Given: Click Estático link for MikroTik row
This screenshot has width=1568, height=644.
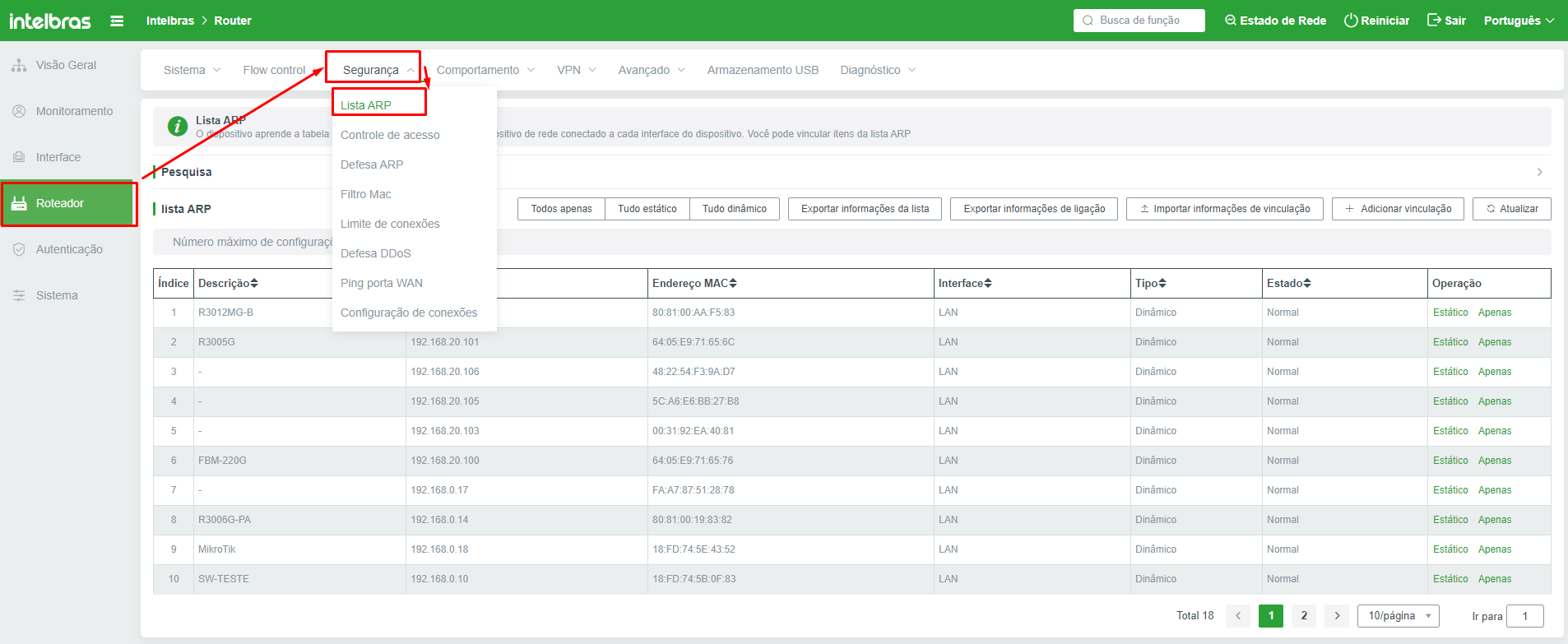Looking at the screenshot, I should pos(1450,549).
